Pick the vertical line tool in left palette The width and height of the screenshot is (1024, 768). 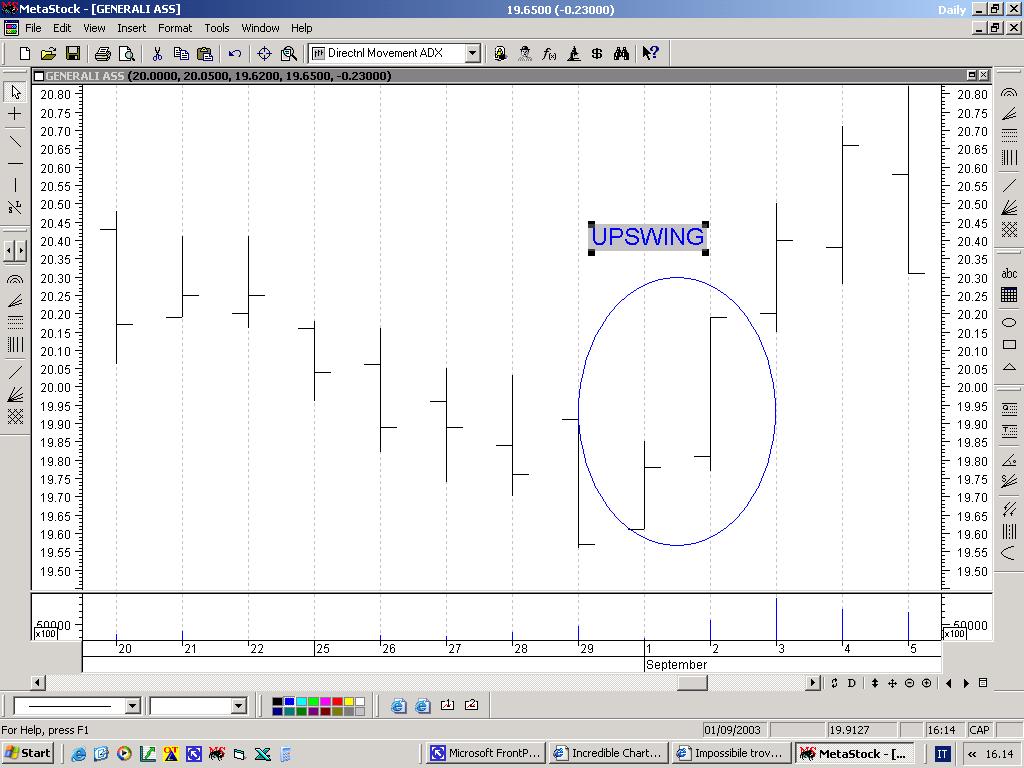click(15, 185)
